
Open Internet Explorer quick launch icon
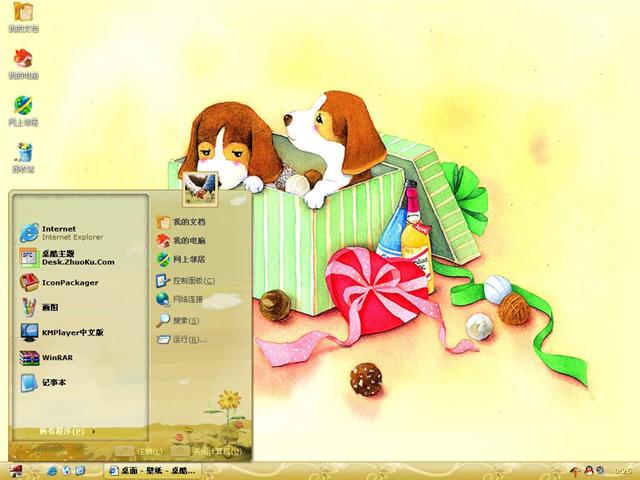click(52, 471)
